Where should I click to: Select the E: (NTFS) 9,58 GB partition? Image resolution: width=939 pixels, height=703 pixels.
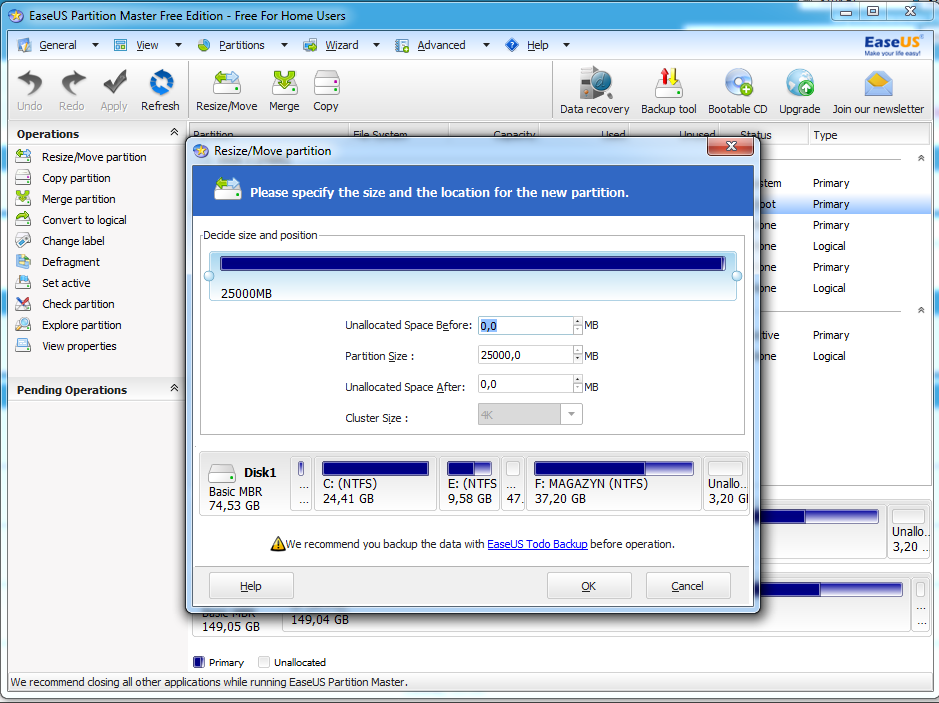tap(470, 484)
